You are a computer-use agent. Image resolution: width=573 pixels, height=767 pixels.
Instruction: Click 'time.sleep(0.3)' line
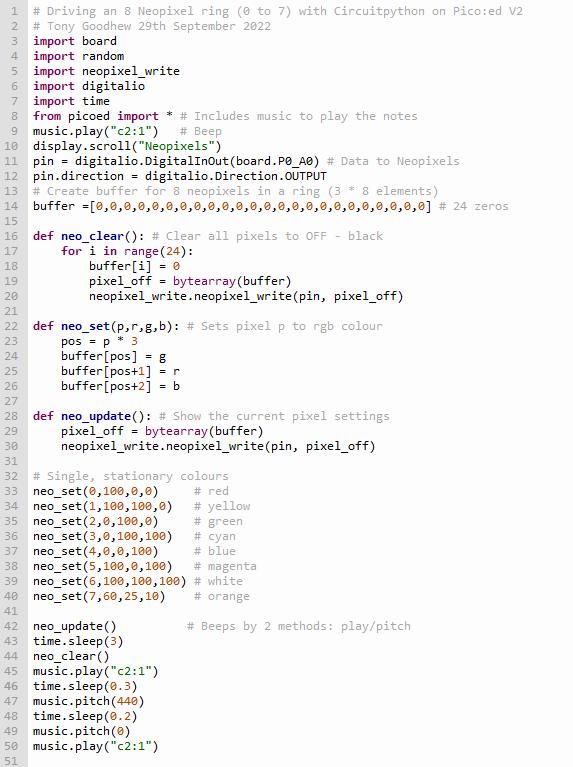click(85, 686)
